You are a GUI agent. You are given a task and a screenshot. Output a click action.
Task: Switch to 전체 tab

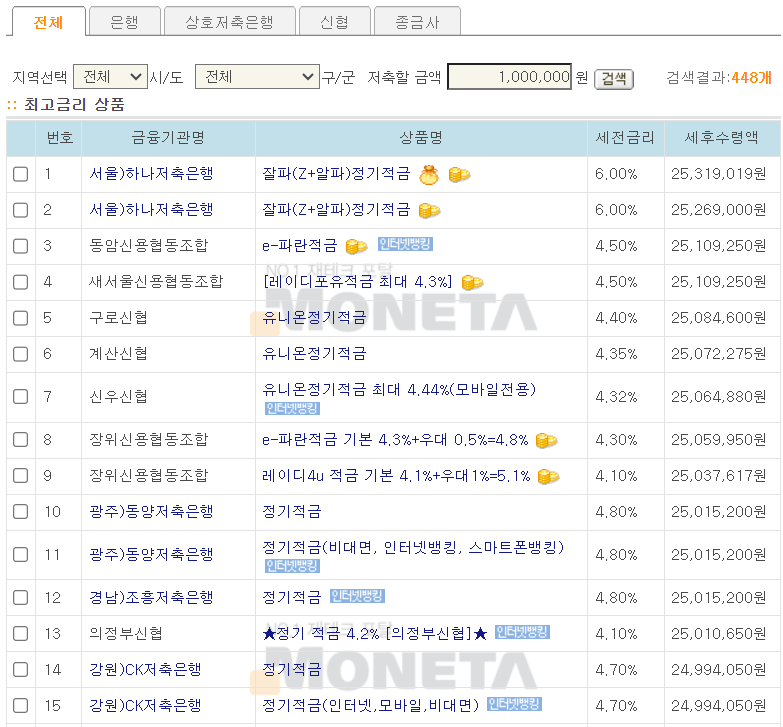(48, 22)
